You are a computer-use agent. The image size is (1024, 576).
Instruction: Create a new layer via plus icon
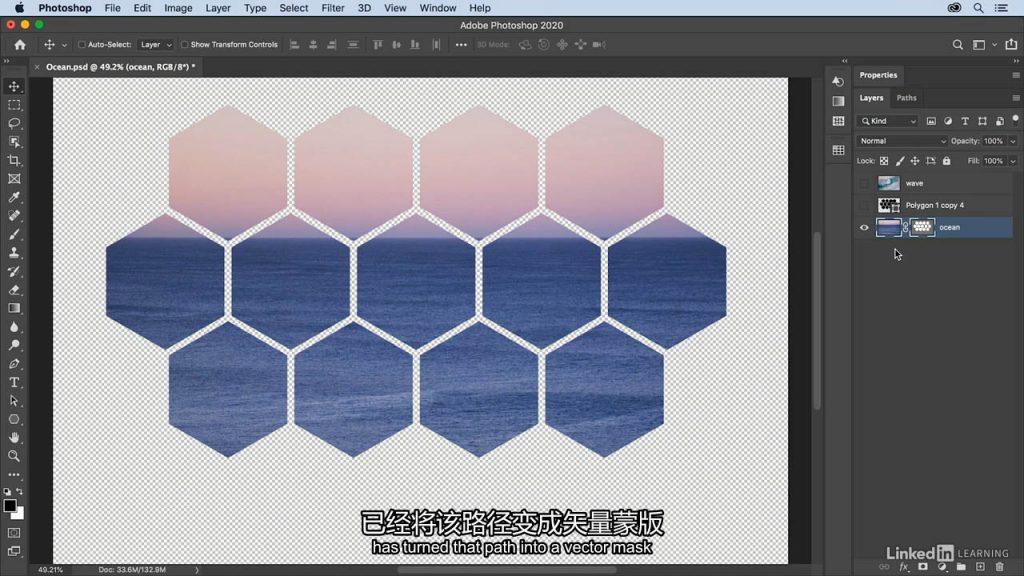(x=980, y=567)
